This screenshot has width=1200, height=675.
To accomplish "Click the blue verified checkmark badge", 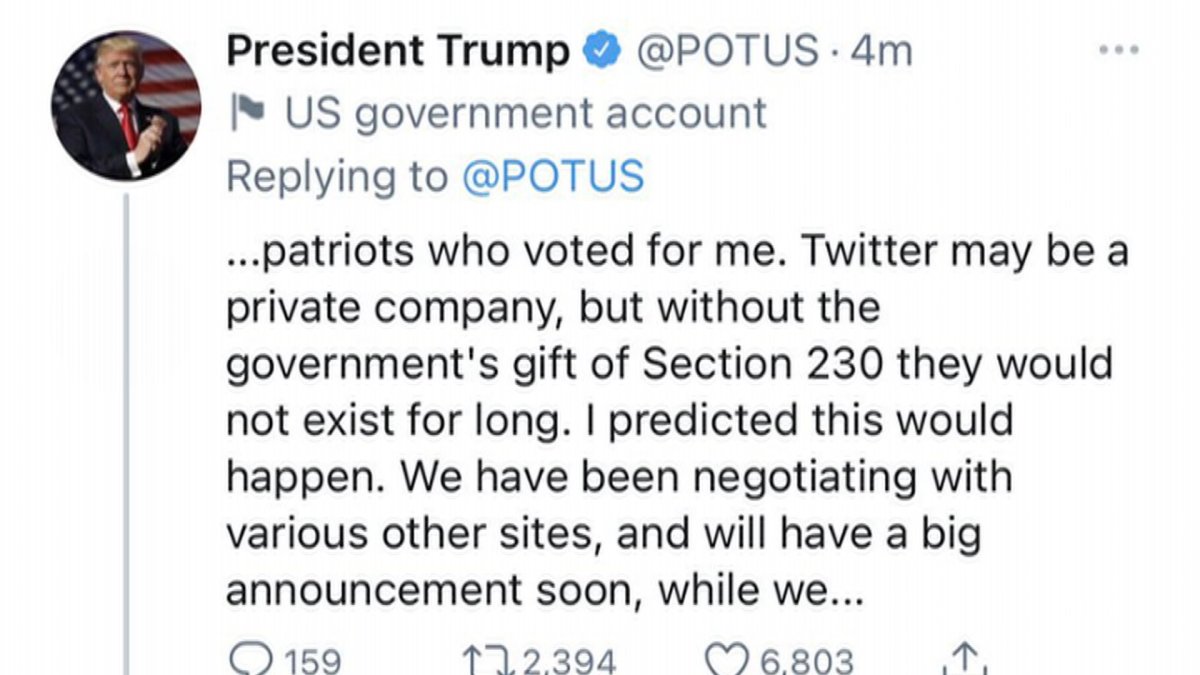I will point(605,51).
